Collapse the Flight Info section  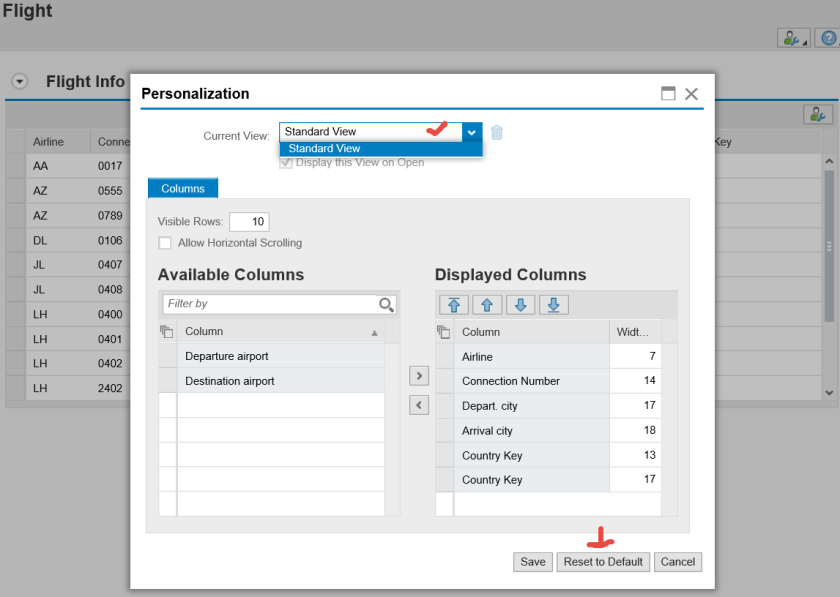[19, 82]
